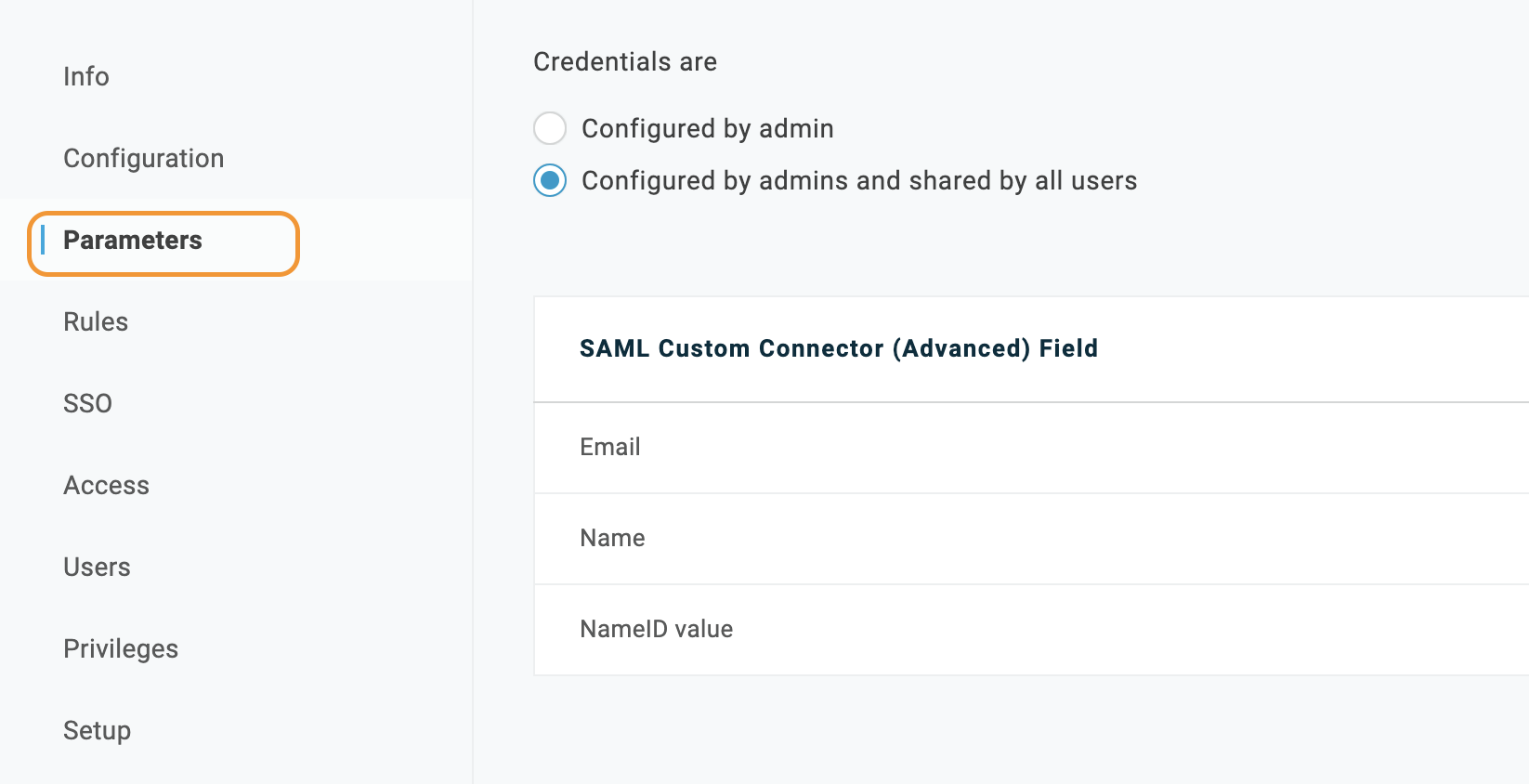The width and height of the screenshot is (1529, 784).
Task: Open the Users section
Action: pos(97,567)
